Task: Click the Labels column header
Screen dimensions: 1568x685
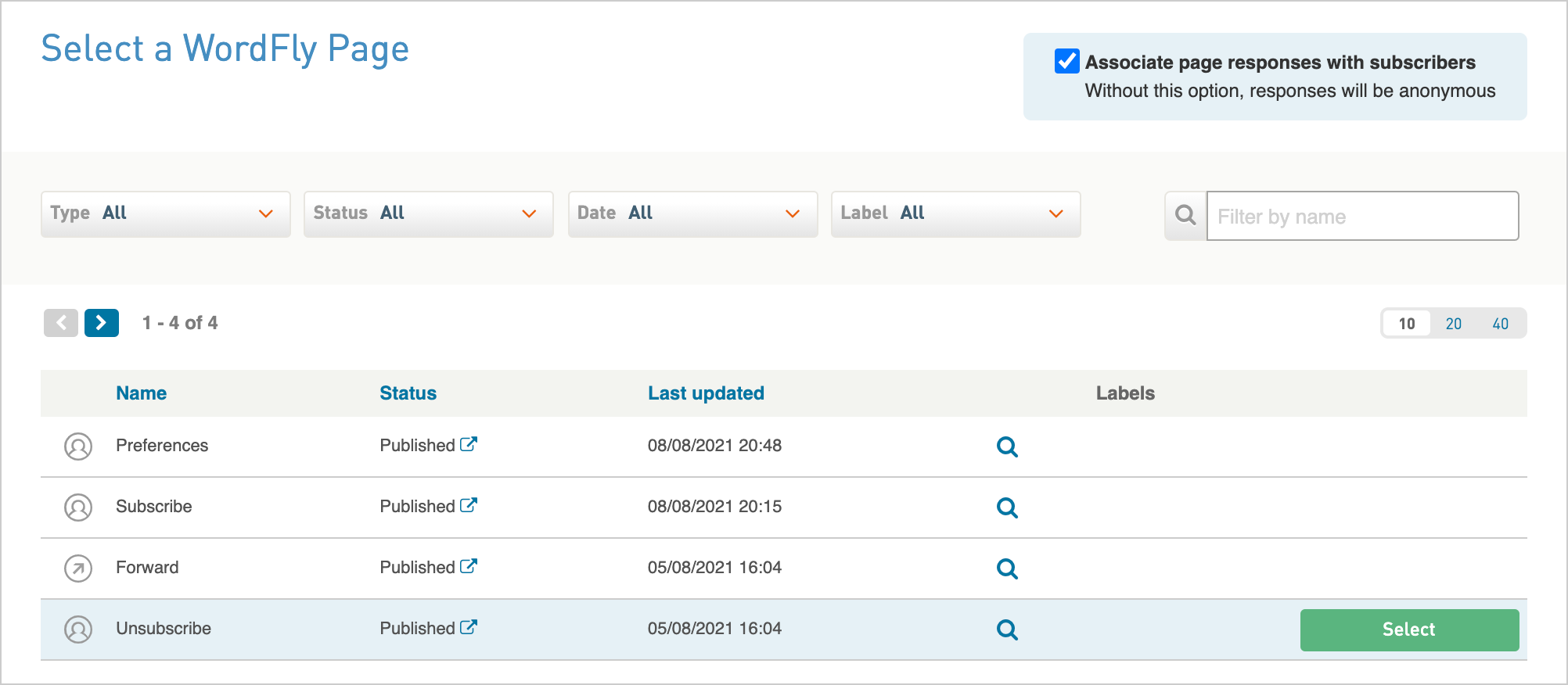Action: [x=1125, y=393]
